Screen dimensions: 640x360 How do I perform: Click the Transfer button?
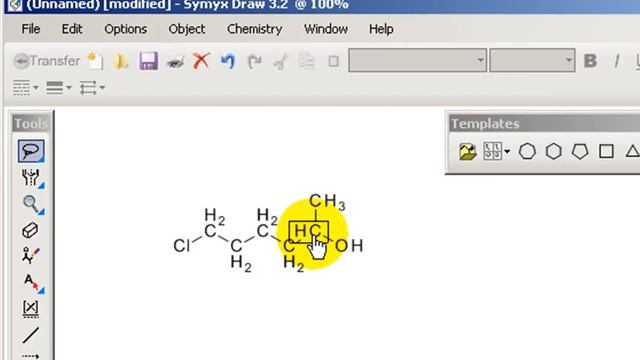coord(47,61)
